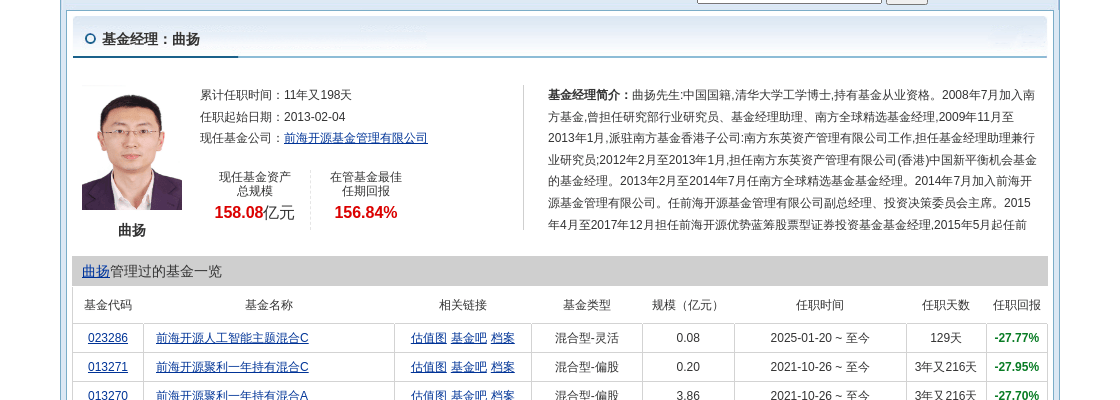Open 档案 for fund 013271
The image size is (1120, 400).
tap(503, 367)
